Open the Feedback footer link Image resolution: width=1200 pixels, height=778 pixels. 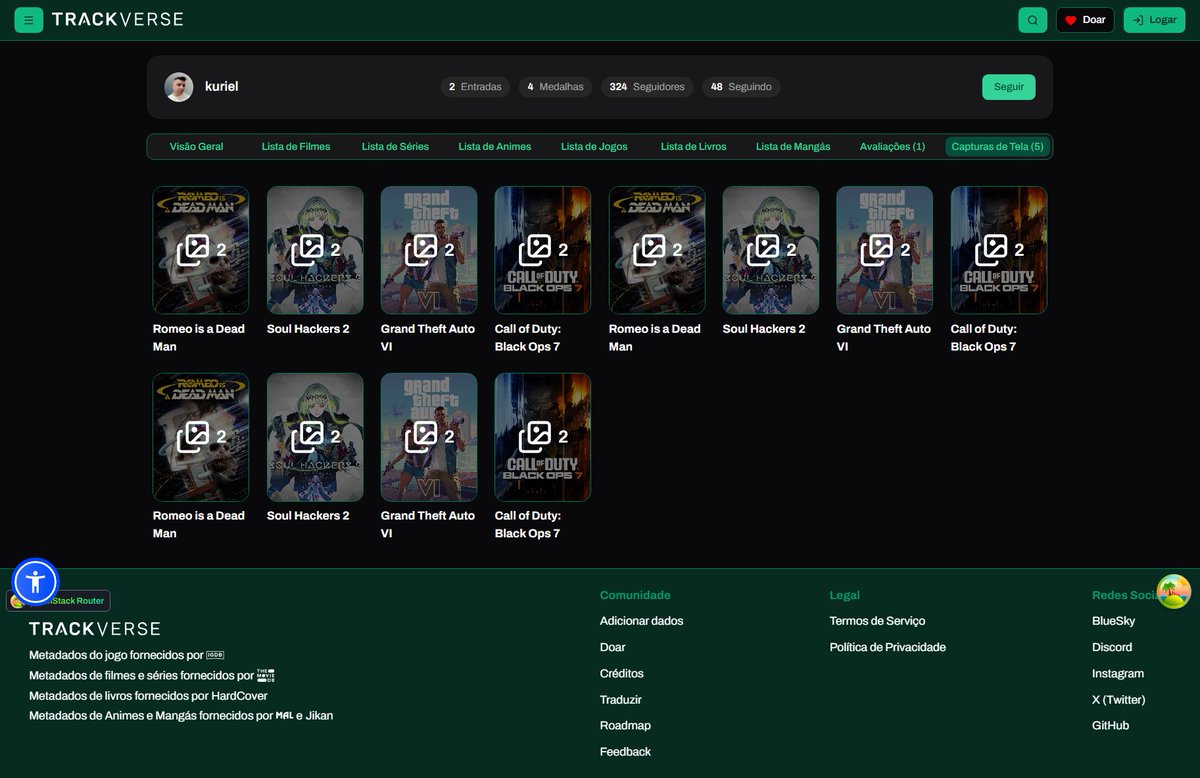[625, 751]
